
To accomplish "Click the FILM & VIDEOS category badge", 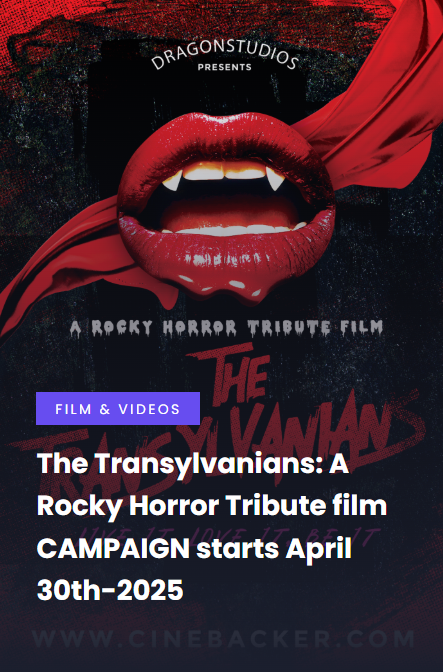I will click(x=118, y=408).
